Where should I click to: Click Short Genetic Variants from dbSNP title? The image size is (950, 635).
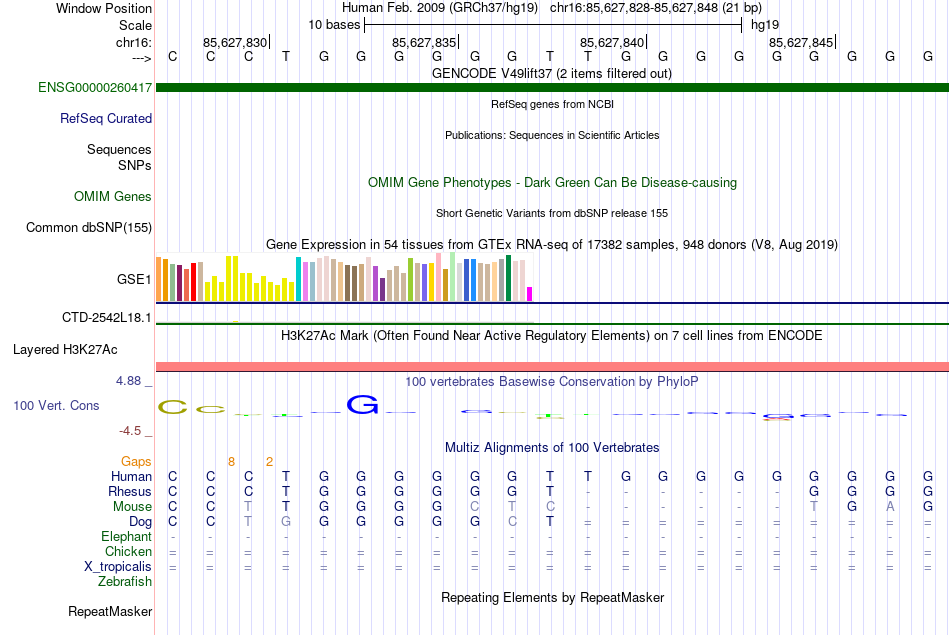(x=552, y=213)
